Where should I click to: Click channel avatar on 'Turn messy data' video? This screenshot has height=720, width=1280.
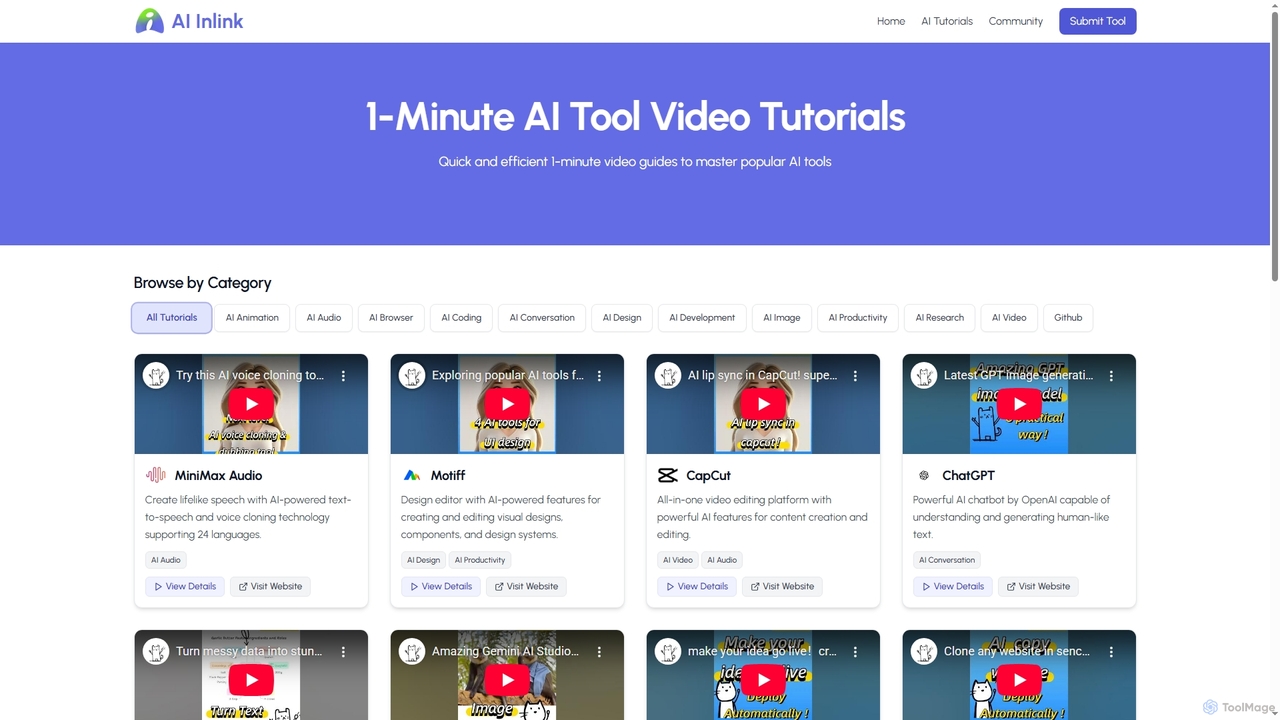click(x=156, y=652)
